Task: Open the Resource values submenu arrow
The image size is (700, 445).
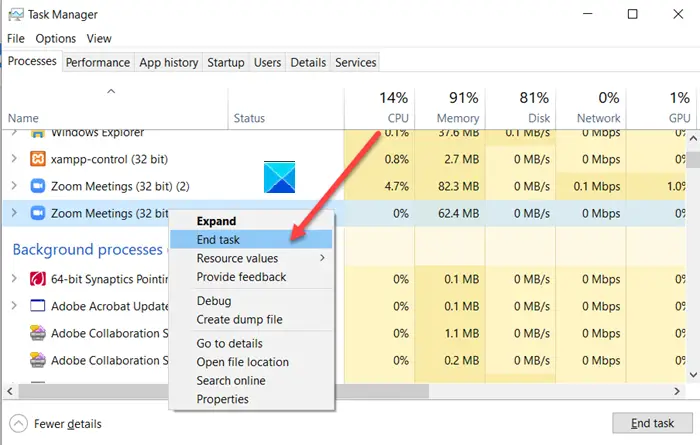Action: coord(322,258)
